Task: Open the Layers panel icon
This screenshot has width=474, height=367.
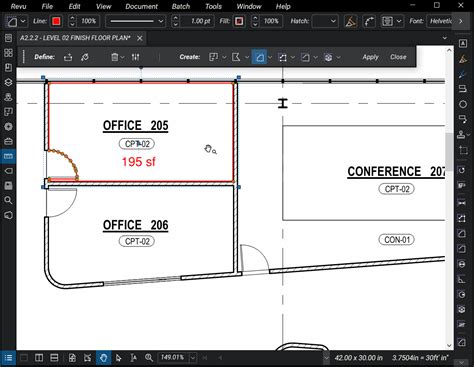Action: coord(8,82)
